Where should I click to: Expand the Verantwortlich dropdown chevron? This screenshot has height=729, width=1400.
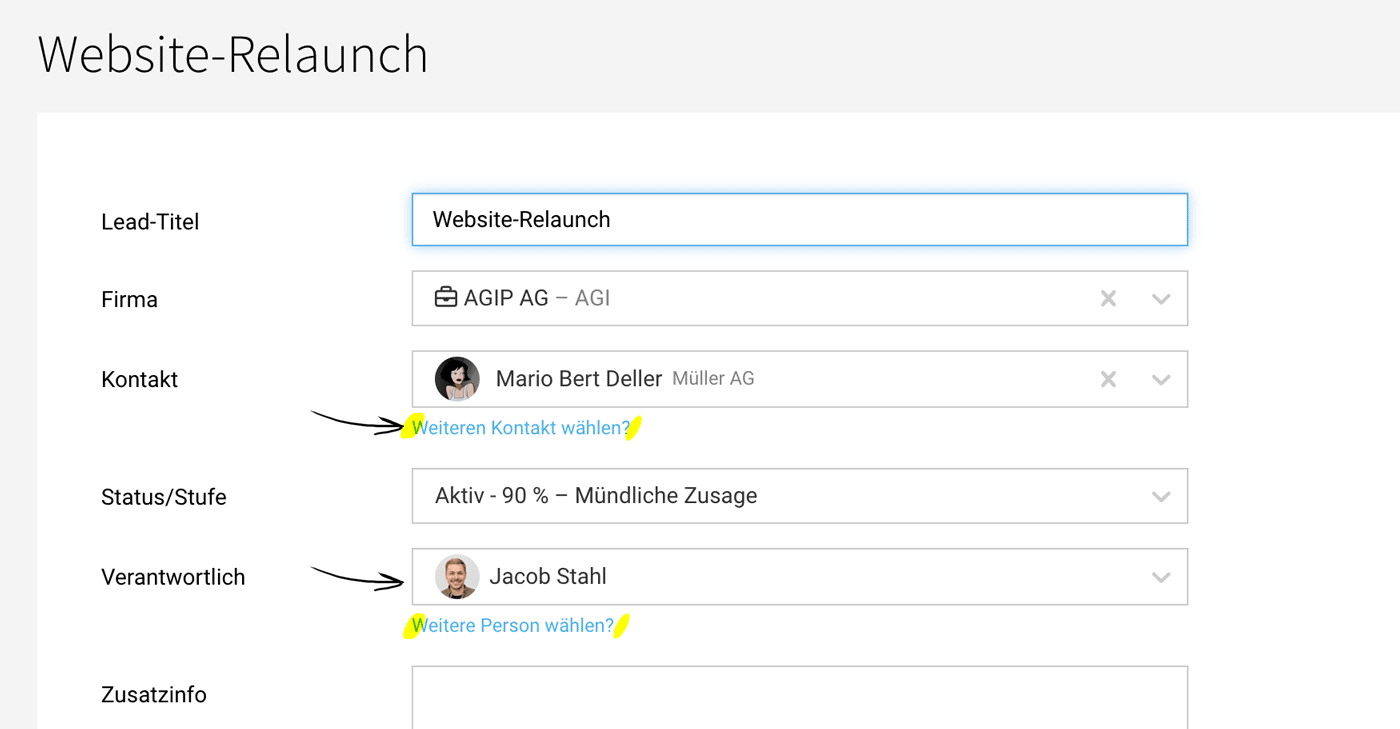pos(1161,577)
